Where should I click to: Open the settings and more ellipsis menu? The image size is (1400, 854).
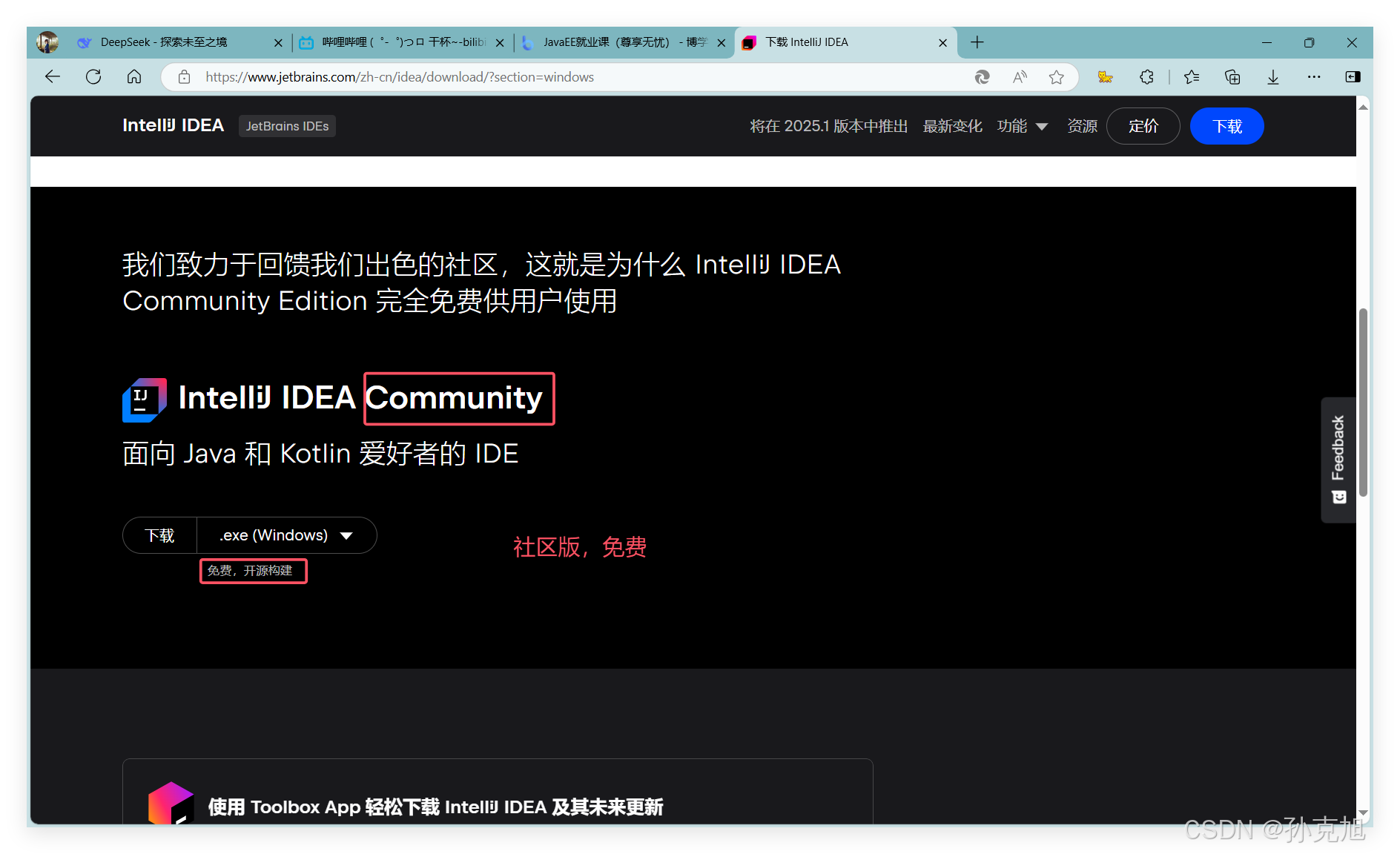pos(1314,77)
